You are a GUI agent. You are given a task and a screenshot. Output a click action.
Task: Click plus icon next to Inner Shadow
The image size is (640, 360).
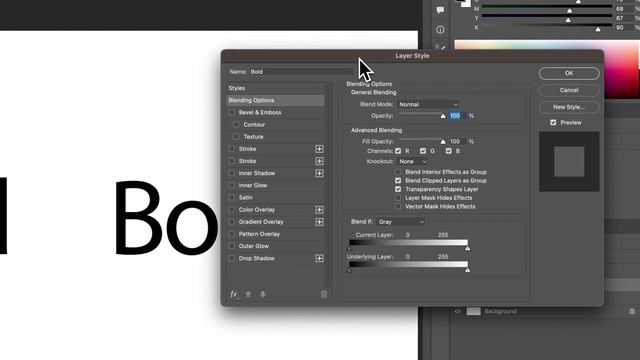319,173
